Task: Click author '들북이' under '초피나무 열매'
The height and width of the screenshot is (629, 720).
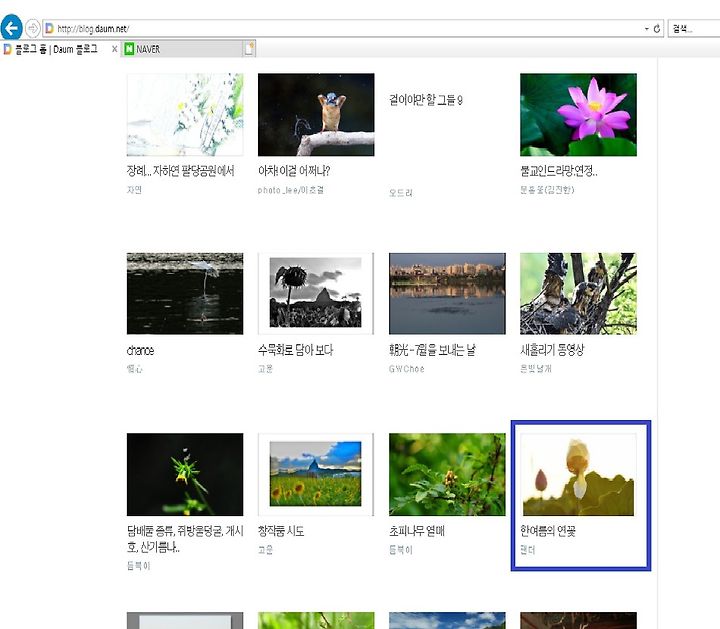Action: [401, 550]
